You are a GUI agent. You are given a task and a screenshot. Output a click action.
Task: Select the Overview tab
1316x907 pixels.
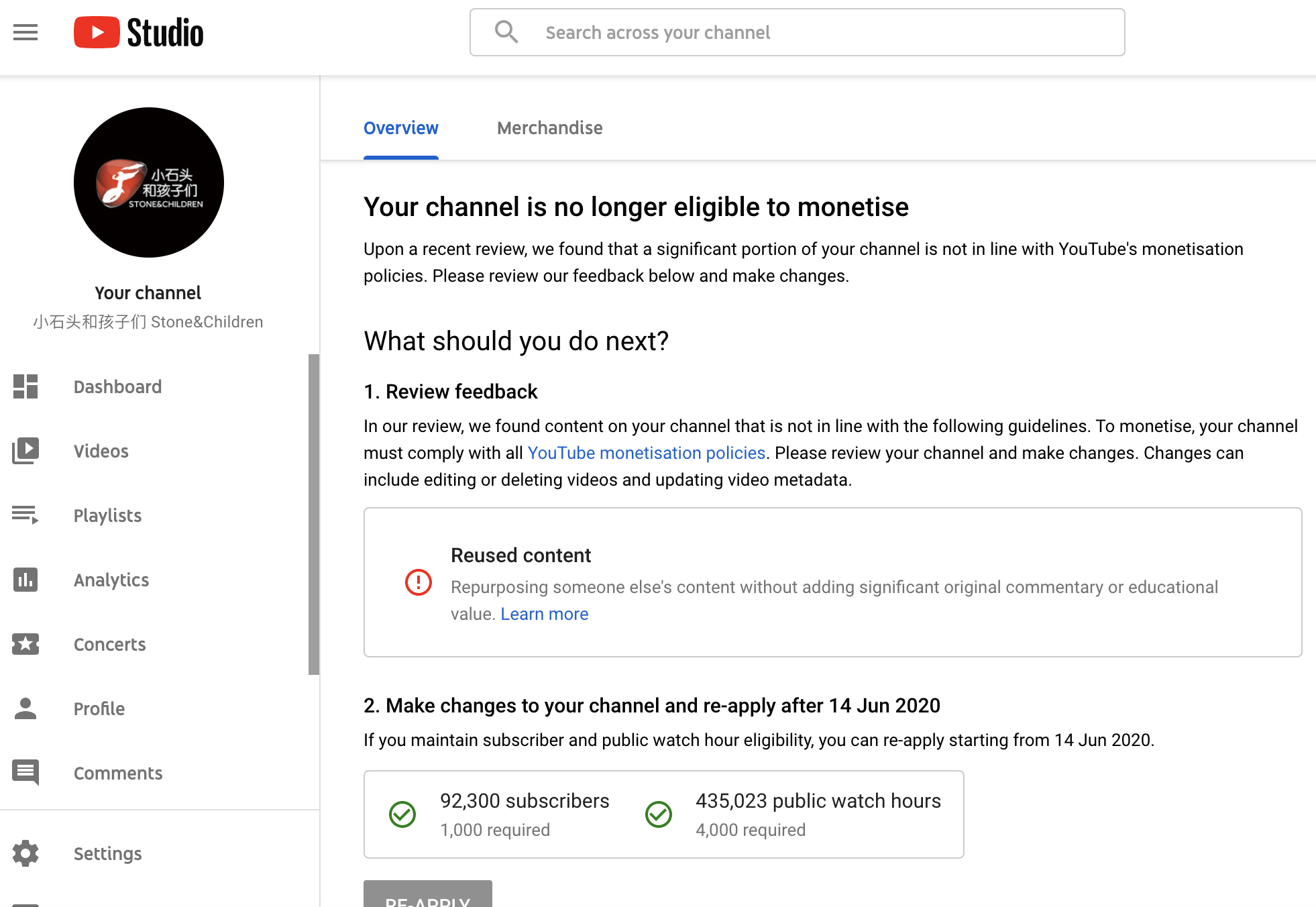click(x=400, y=128)
